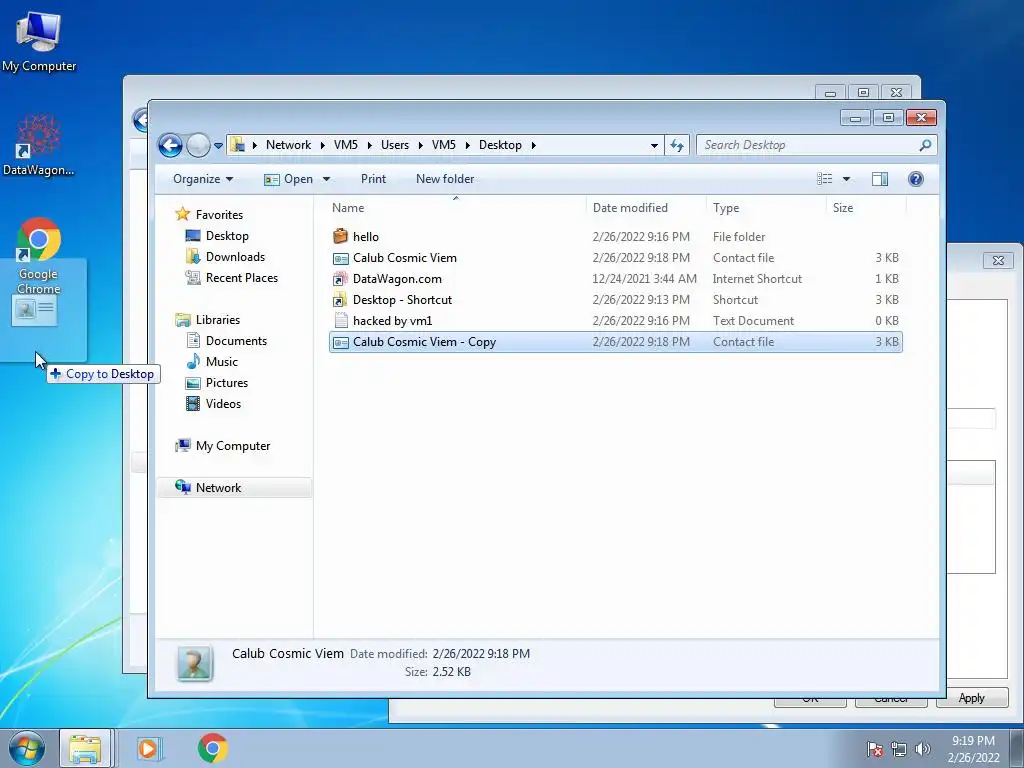This screenshot has height=768, width=1024.
Task: Click the Windows Explorer taskbar icon
Action: [86, 749]
